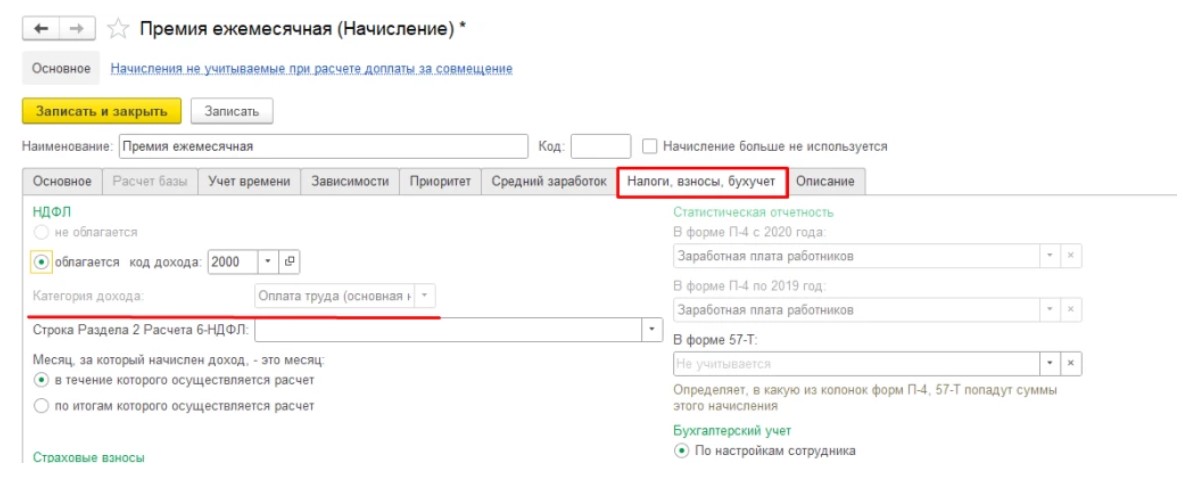Click the 'Записать и закрыть' button

pyautogui.click(x=101, y=111)
